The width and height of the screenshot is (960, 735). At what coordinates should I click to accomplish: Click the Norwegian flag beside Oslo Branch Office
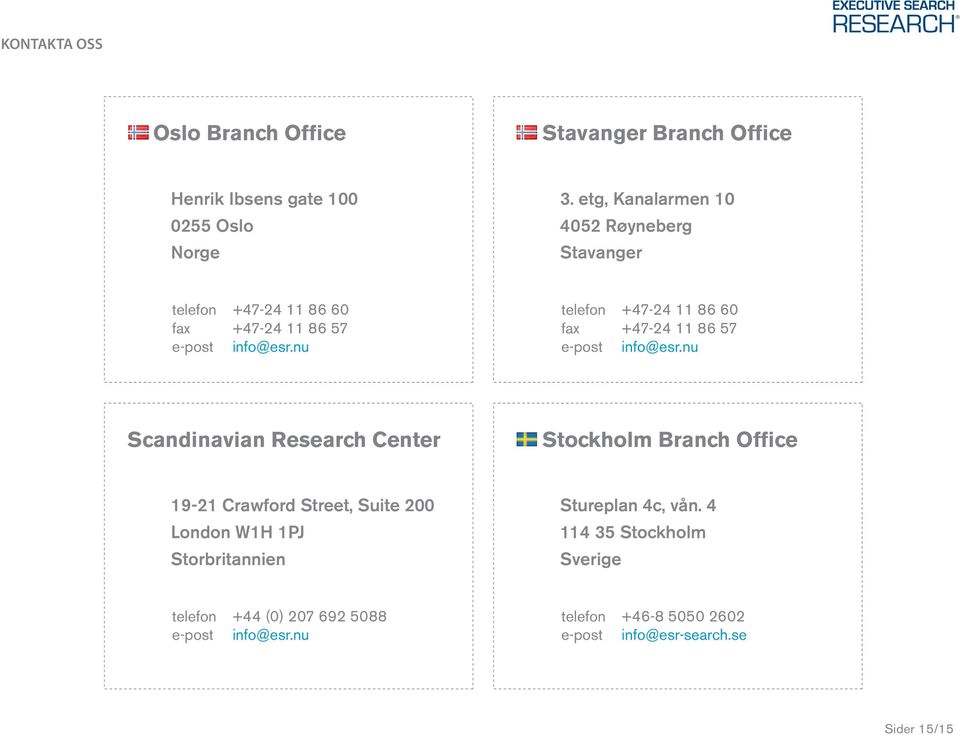(x=138, y=132)
